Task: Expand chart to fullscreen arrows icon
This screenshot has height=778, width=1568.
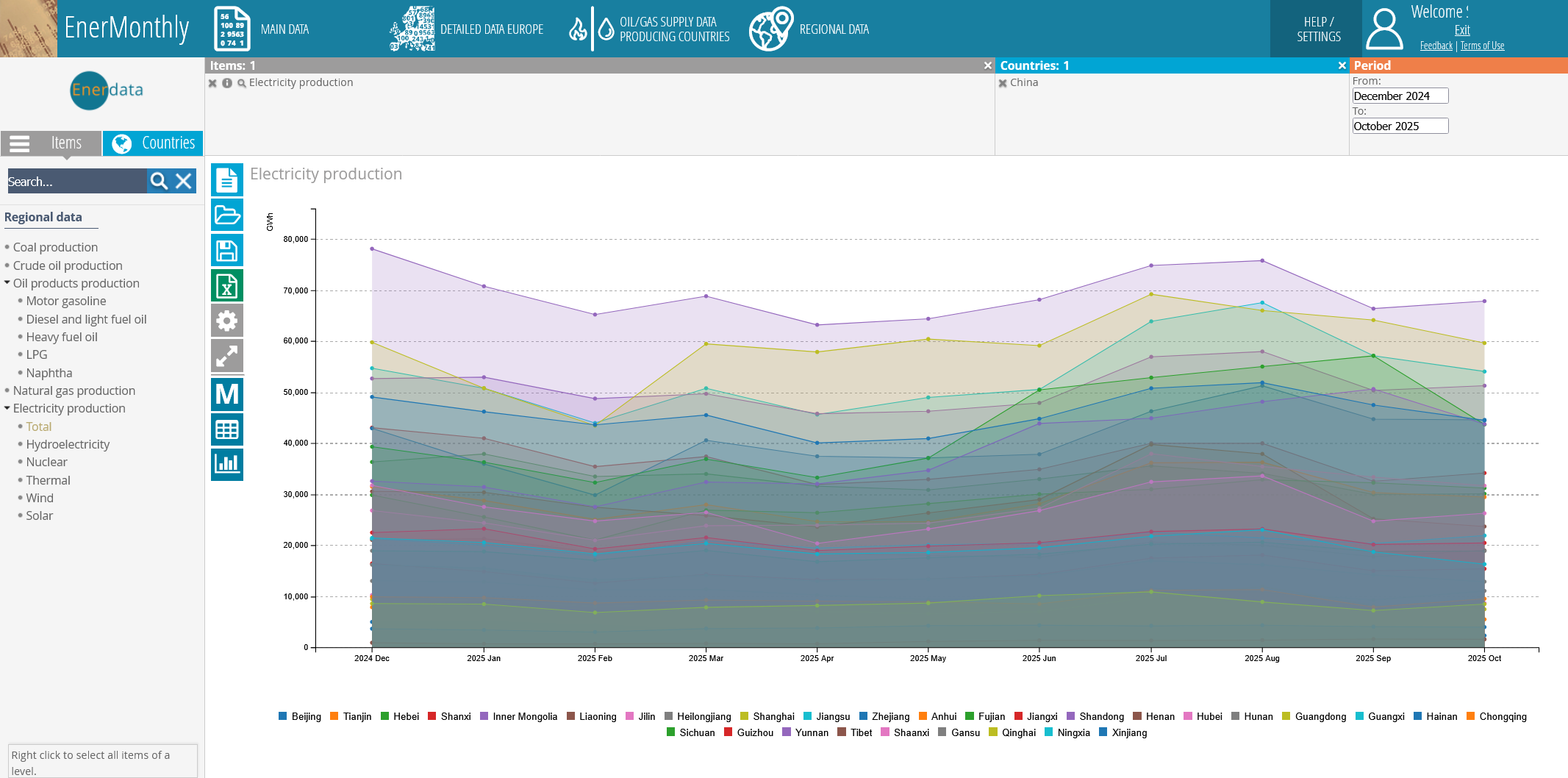Action: point(226,357)
